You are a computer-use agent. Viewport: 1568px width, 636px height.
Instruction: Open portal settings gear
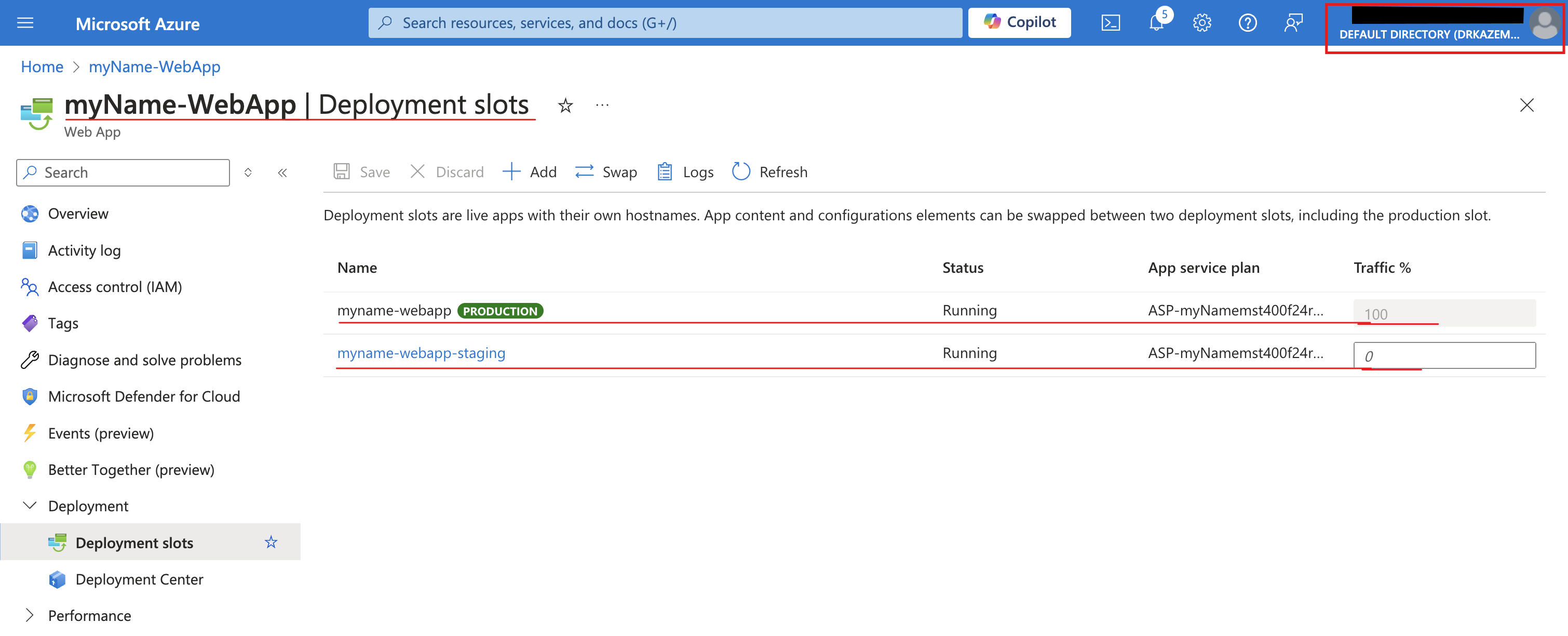pyautogui.click(x=1202, y=23)
